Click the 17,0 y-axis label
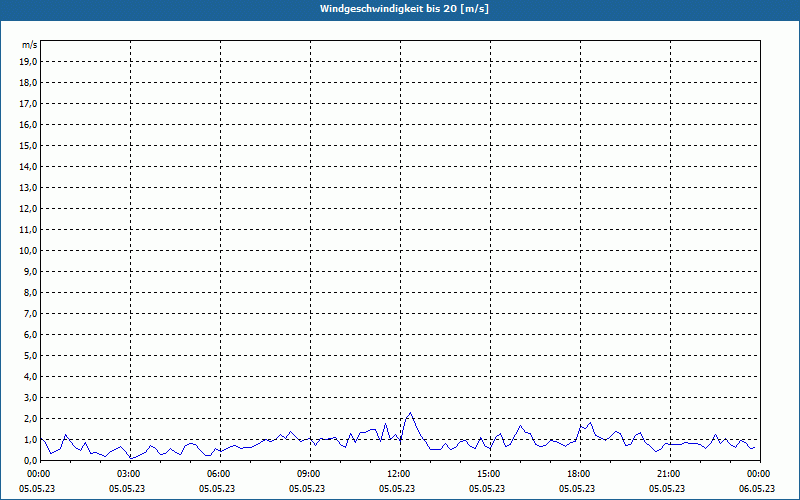Image resolution: width=800 pixels, height=500 pixels. (30, 104)
